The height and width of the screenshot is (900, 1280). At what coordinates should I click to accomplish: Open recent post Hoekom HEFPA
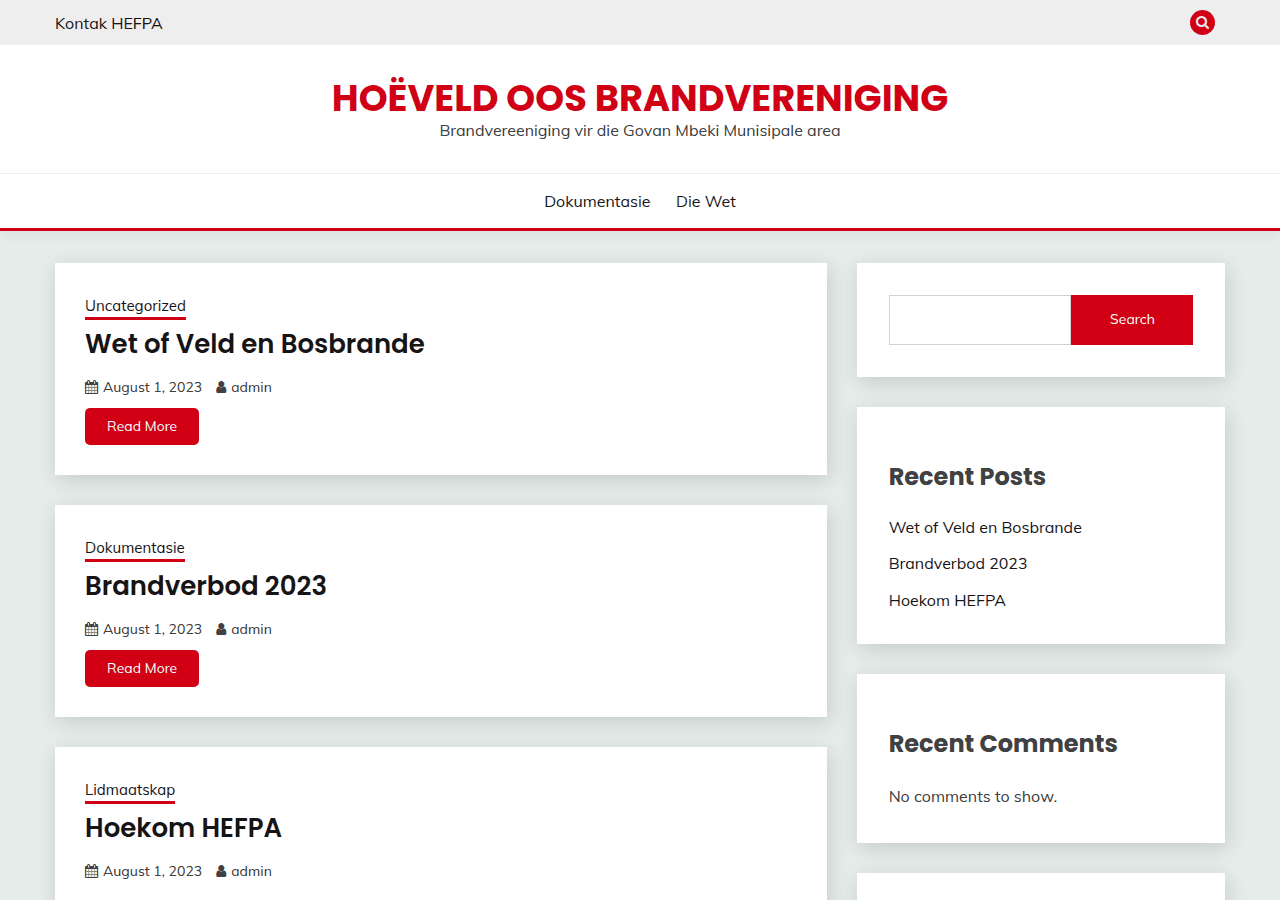pyautogui.click(x=947, y=600)
